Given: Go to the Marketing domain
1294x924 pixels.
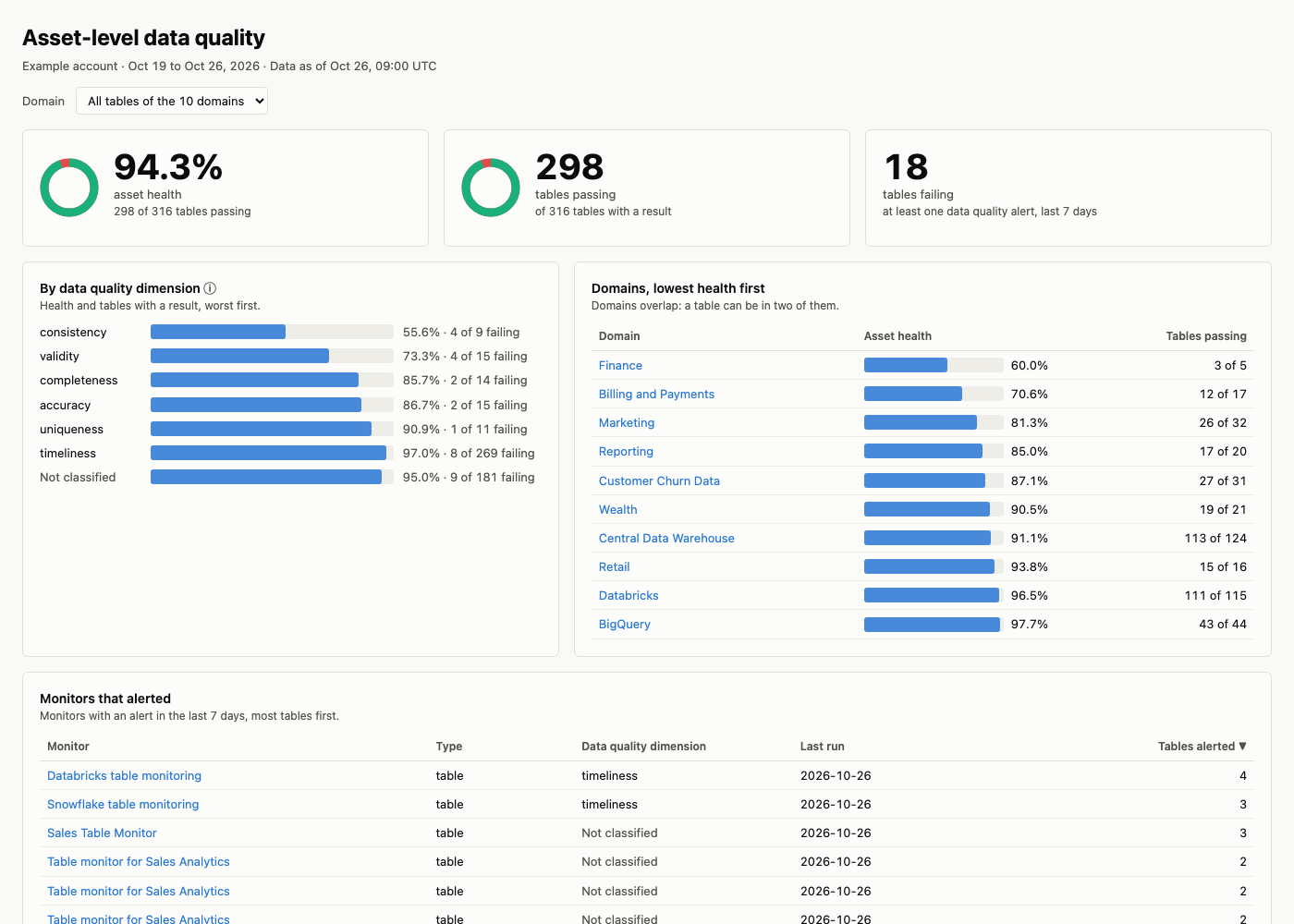Looking at the screenshot, I should [627, 423].
